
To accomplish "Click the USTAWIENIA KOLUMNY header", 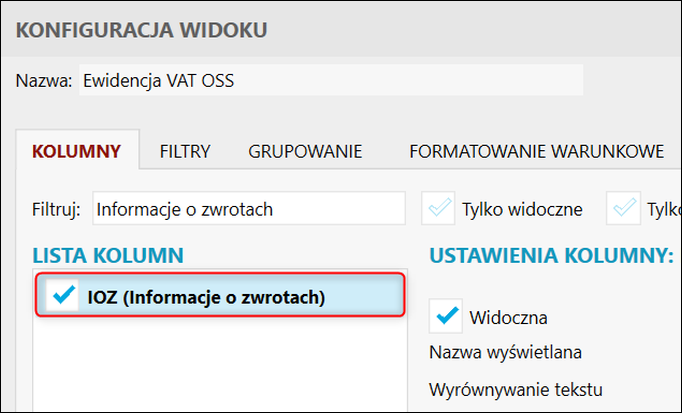I will [x=551, y=255].
